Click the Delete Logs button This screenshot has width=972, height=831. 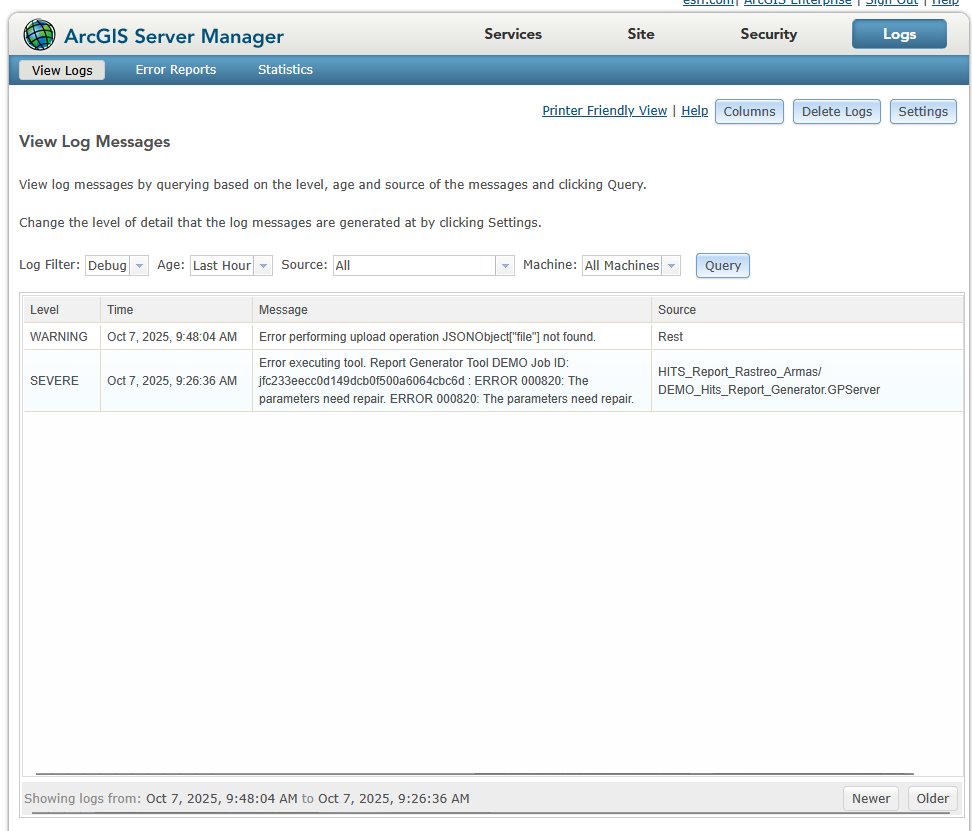836,112
